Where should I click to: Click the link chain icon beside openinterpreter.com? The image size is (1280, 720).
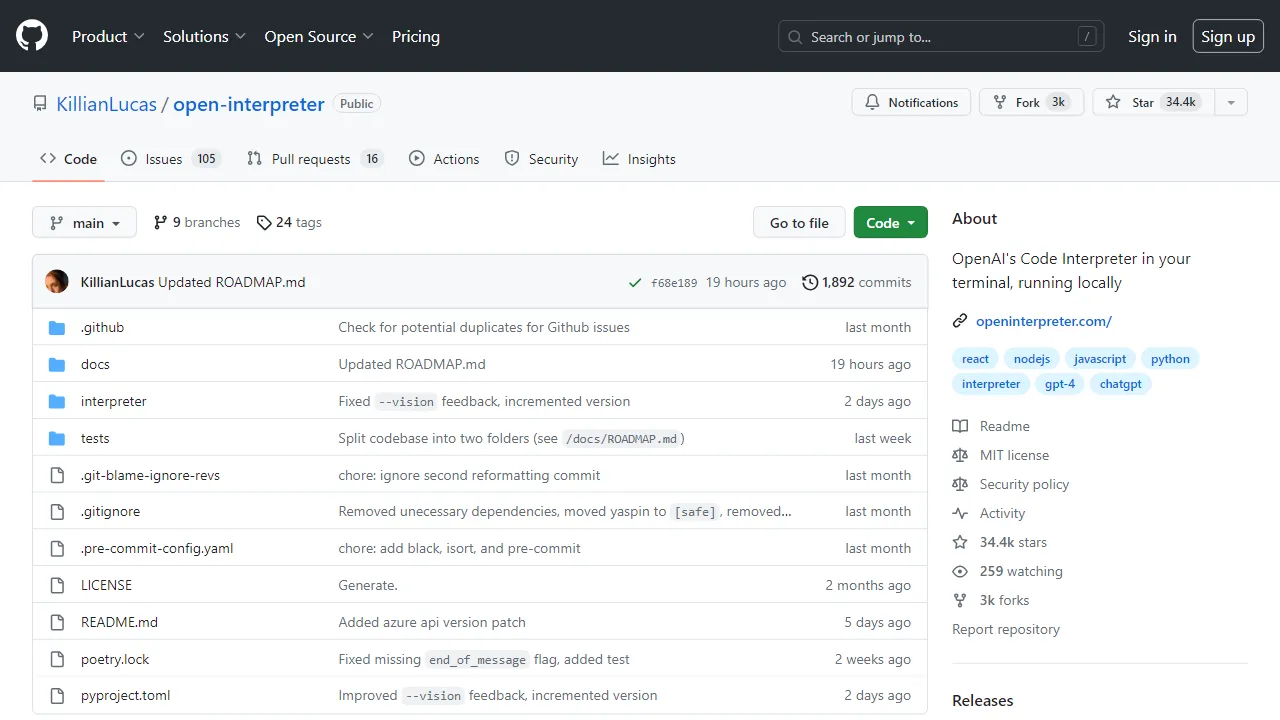click(960, 321)
